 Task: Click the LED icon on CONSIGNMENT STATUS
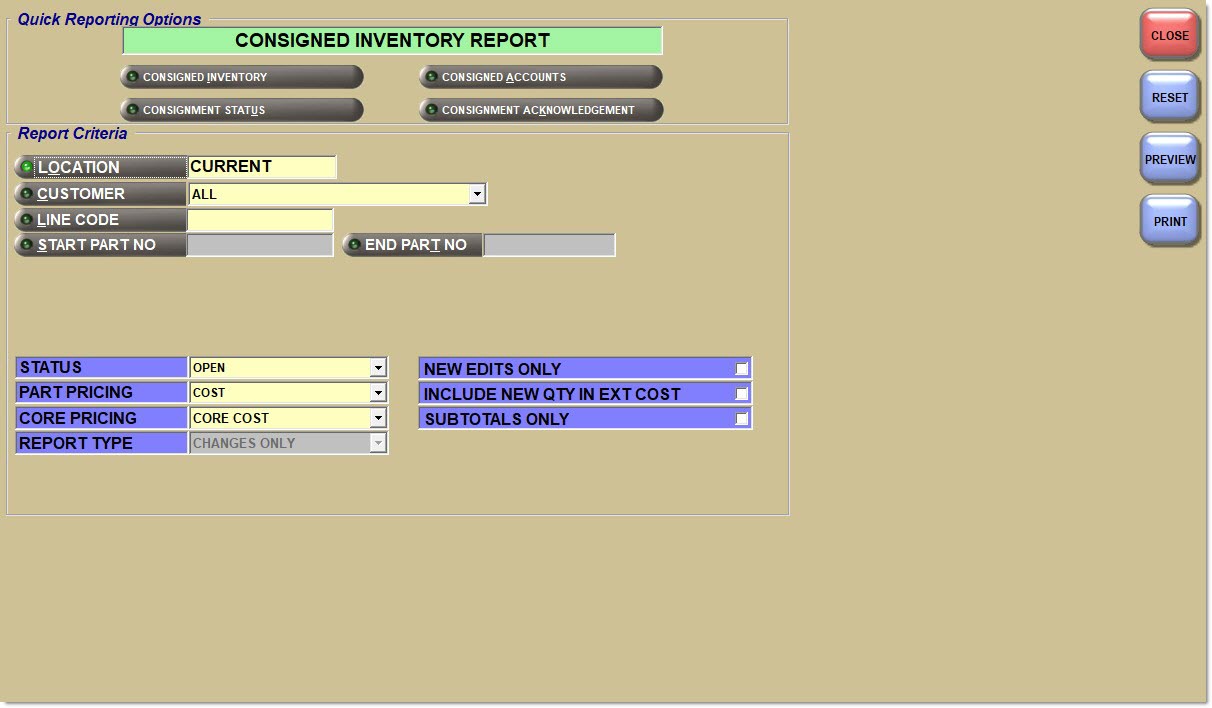click(x=132, y=110)
